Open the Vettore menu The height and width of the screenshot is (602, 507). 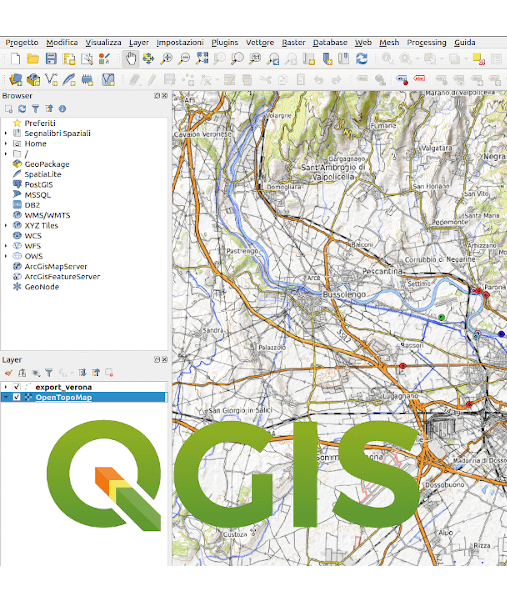point(260,42)
